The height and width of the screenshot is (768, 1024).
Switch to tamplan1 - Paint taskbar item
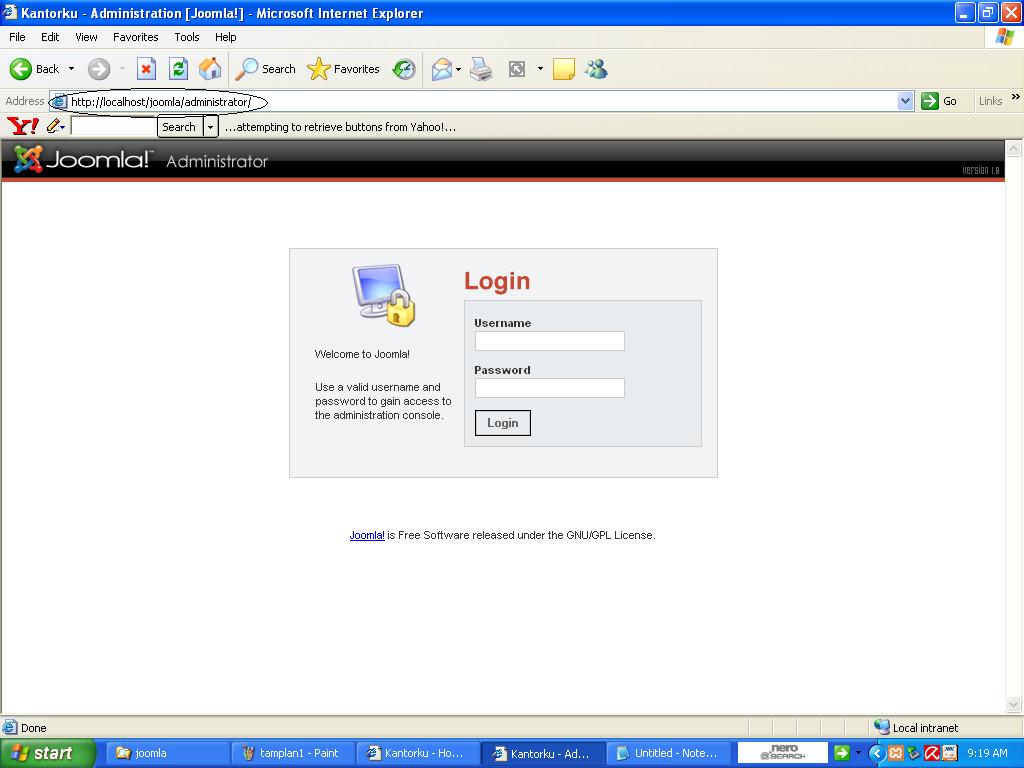click(x=293, y=753)
